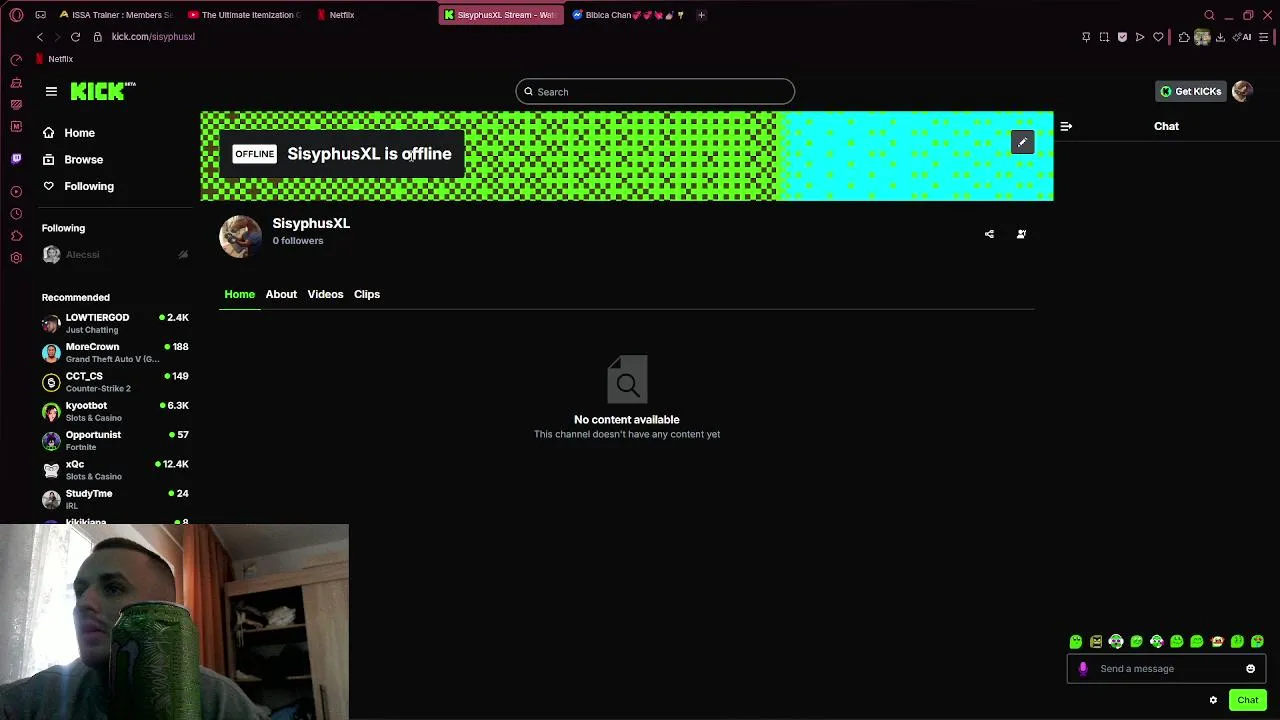The height and width of the screenshot is (720, 1280).
Task: Open browser tab search magnifier
Action: coord(1209,15)
